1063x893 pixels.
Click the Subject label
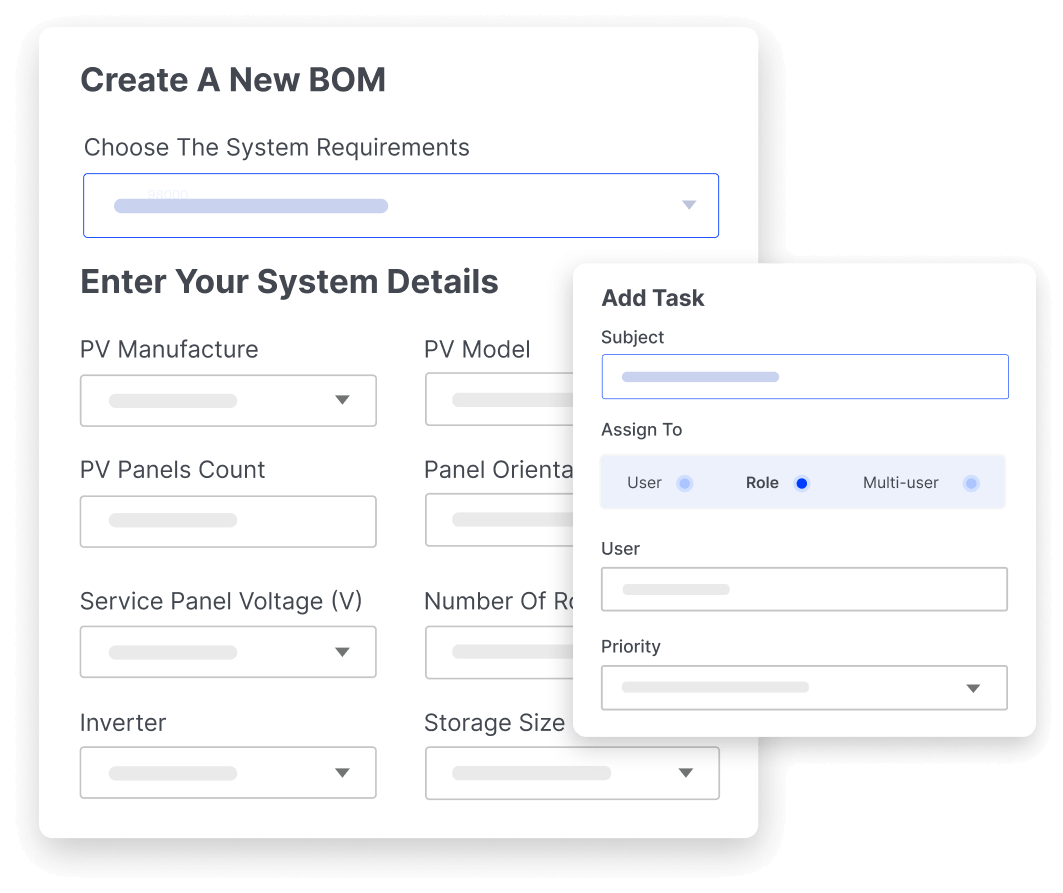point(633,337)
